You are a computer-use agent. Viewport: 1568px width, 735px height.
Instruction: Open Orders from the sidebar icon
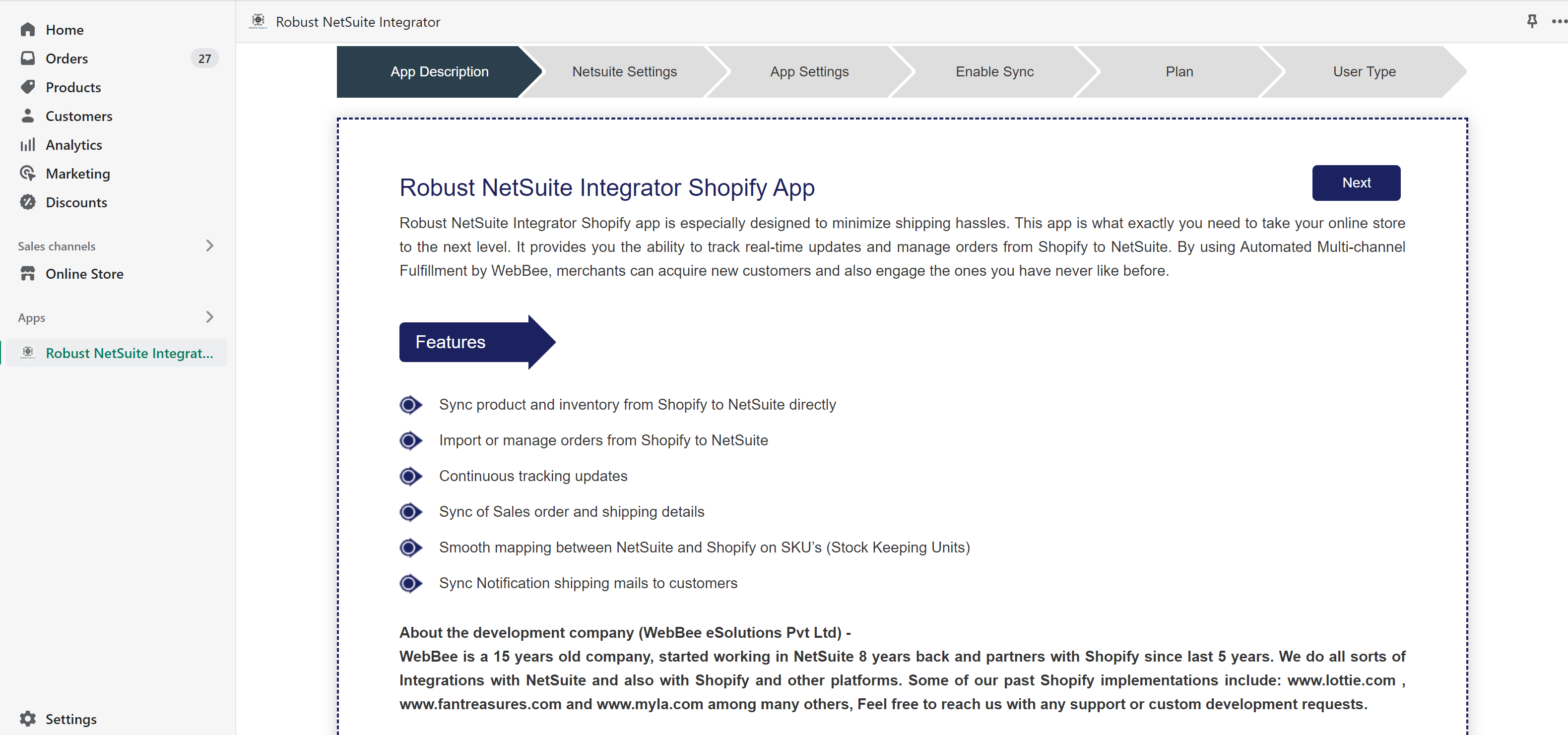pos(28,58)
